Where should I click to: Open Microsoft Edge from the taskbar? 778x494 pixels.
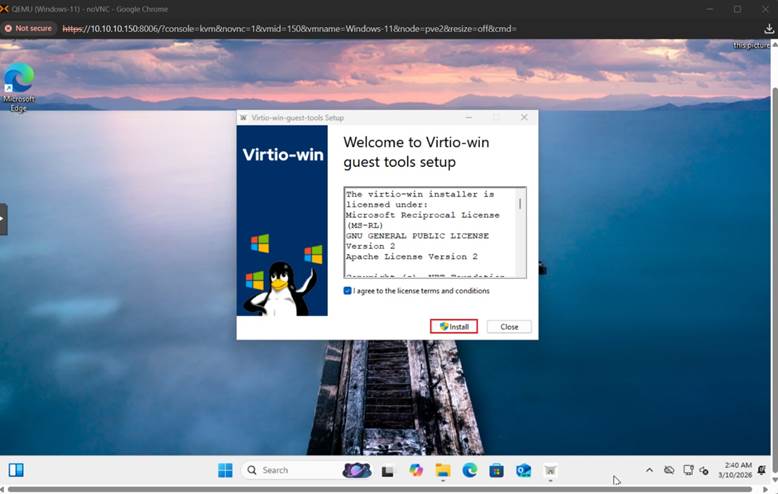tap(470, 470)
